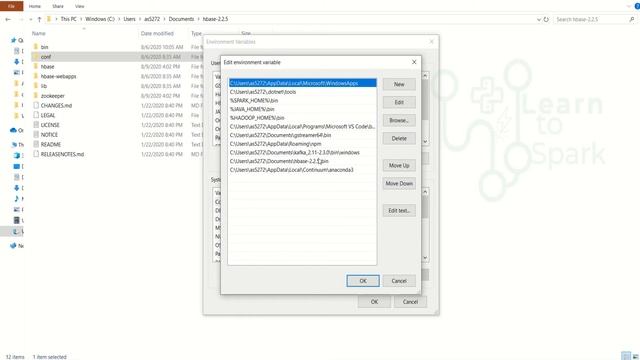640x360 pixels.
Task: Click Users in the breadcrumb path
Action: (x=129, y=19)
